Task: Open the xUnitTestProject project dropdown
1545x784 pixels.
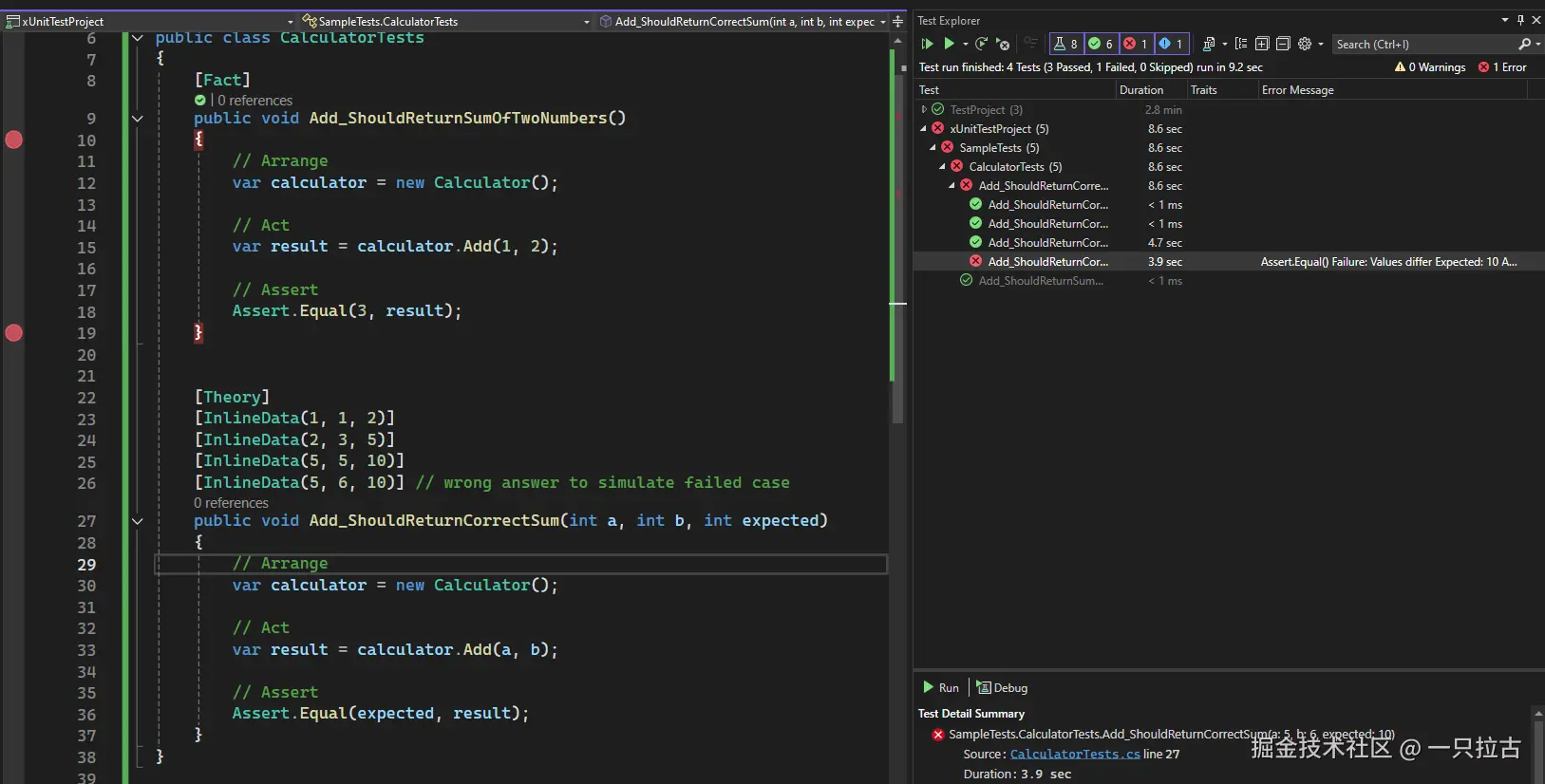Action: (291, 21)
